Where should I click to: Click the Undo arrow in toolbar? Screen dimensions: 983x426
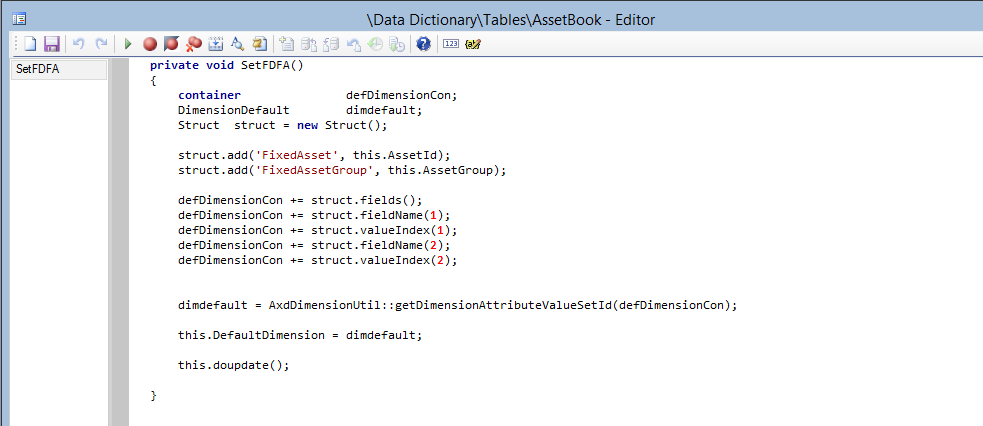click(x=79, y=44)
